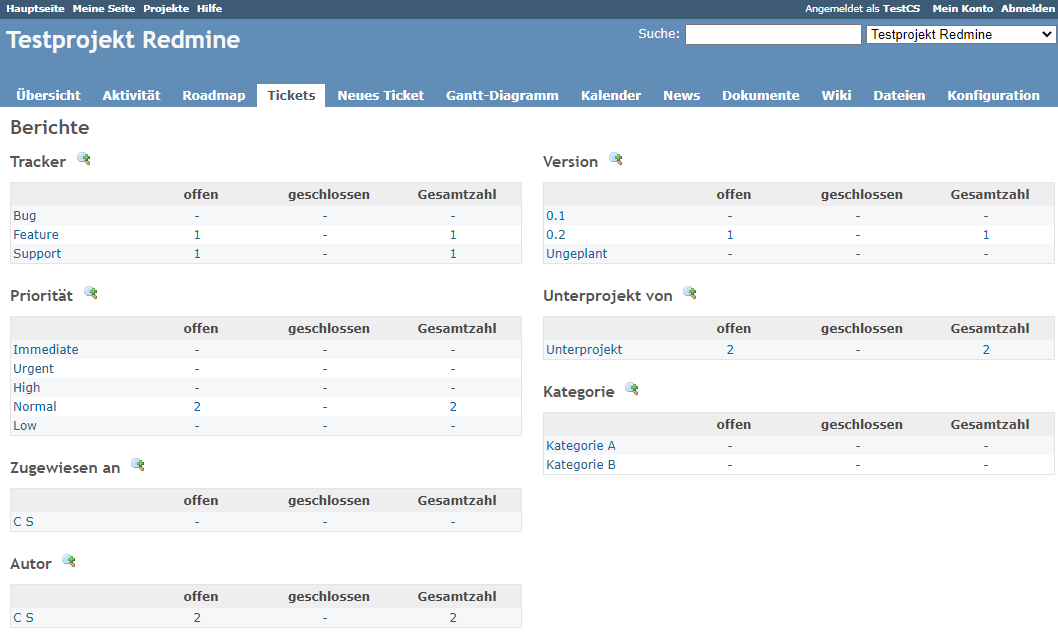
Task: Open Kategorie A link
Action: (581, 445)
